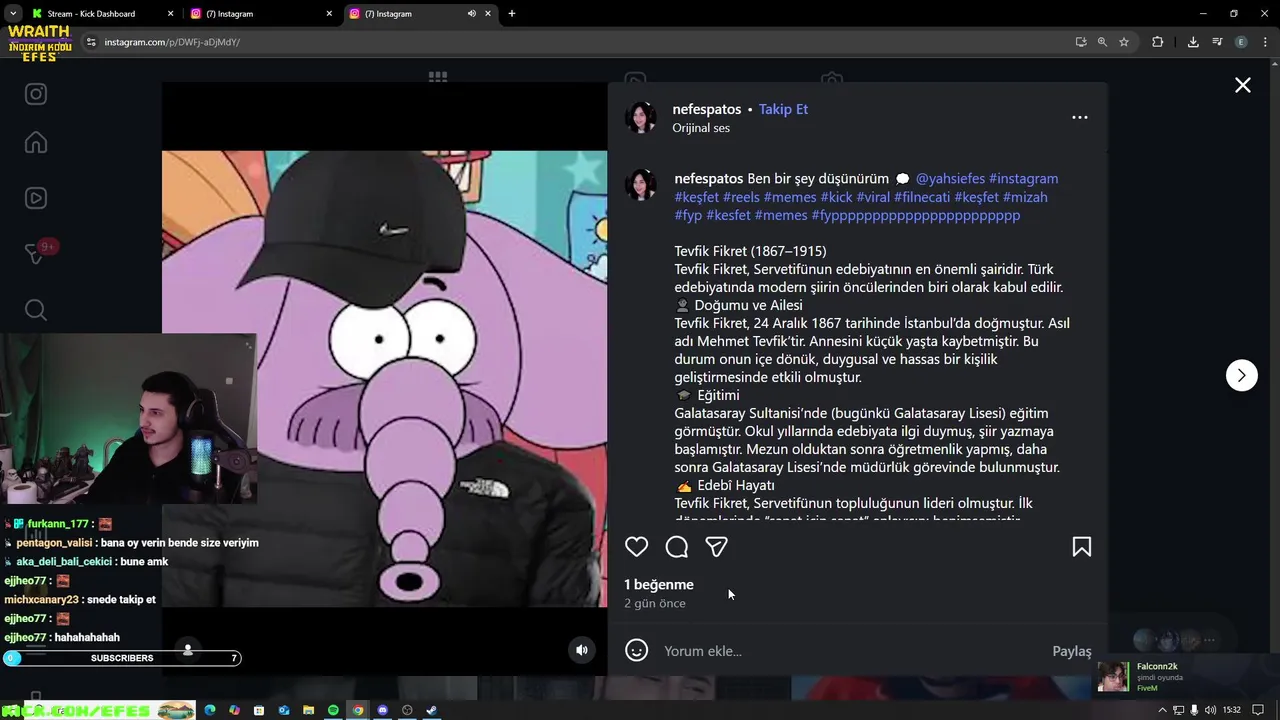Screen dimensions: 1280x720
Task: Open Instagram Search in the sidebar
Action: (36, 310)
